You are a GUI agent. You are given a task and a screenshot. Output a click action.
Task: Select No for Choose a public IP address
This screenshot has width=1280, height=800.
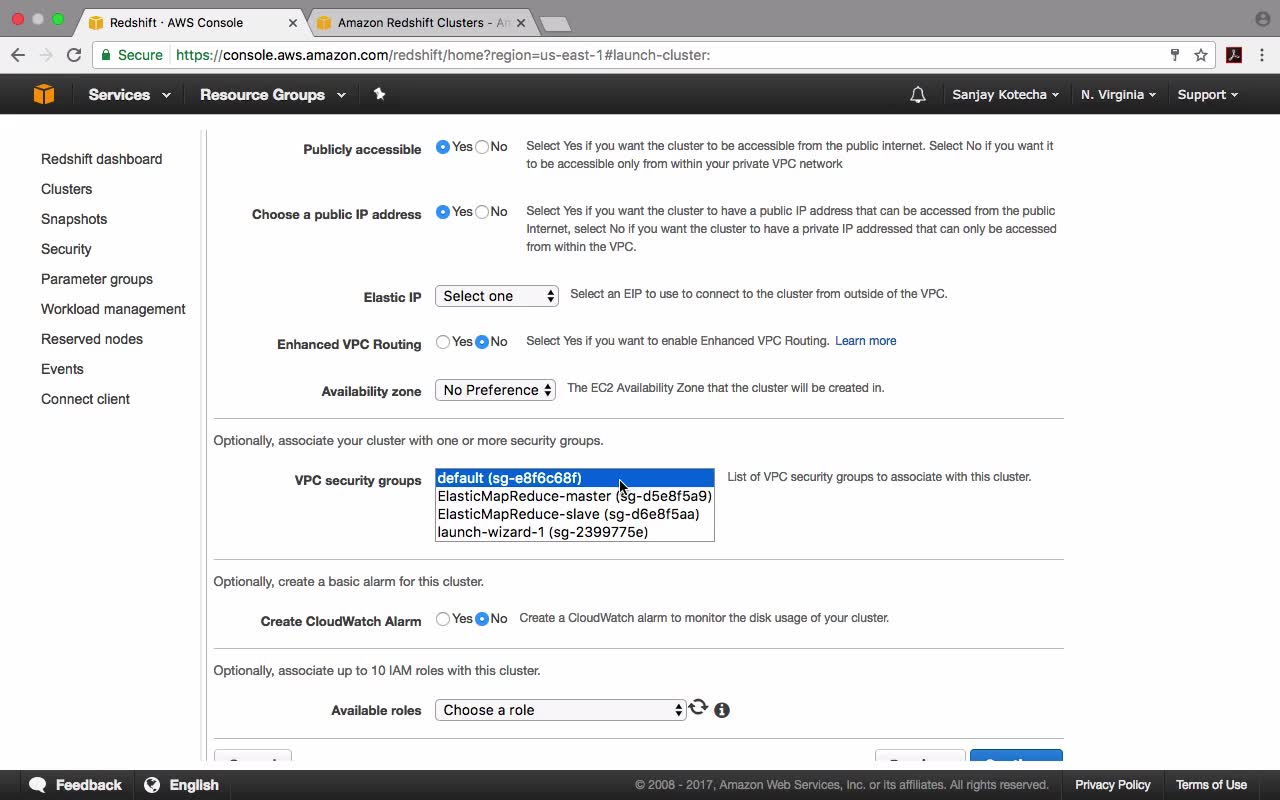point(482,212)
